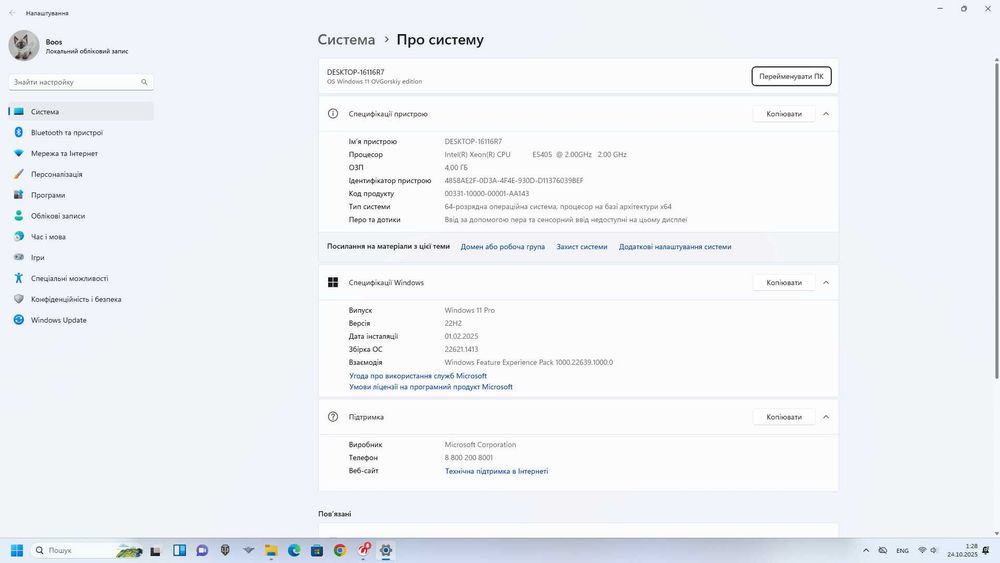The image size is (1000, 563).
Task: Select the install date 01.02.2025
Action: click(461, 337)
